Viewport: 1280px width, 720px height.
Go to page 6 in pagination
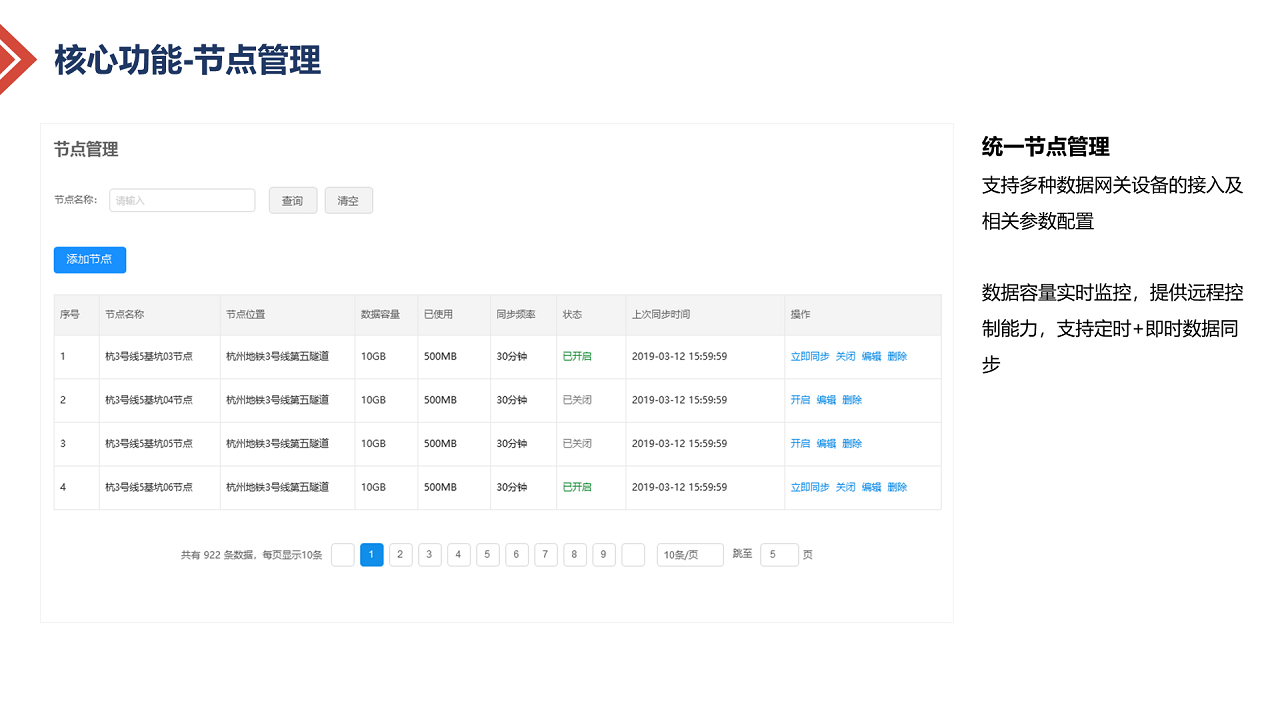point(517,555)
